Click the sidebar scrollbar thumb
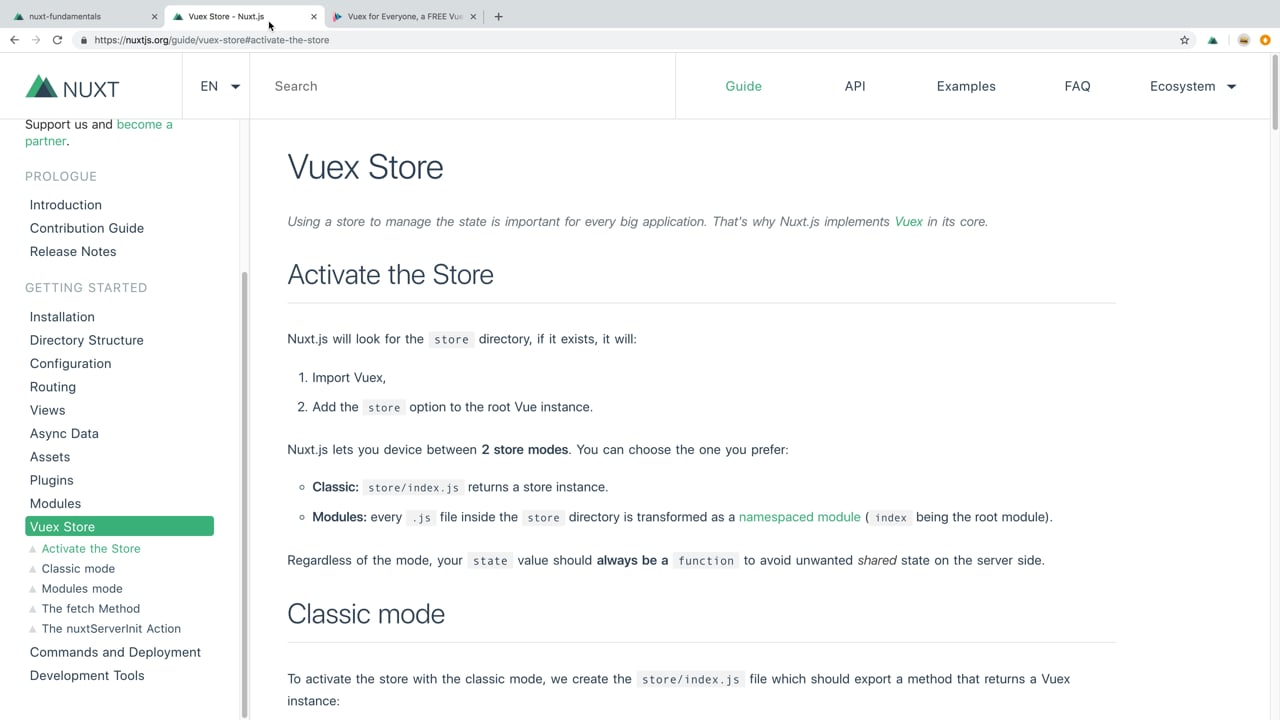The height and width of the screenshot is (720, 1280). point(244,494)
